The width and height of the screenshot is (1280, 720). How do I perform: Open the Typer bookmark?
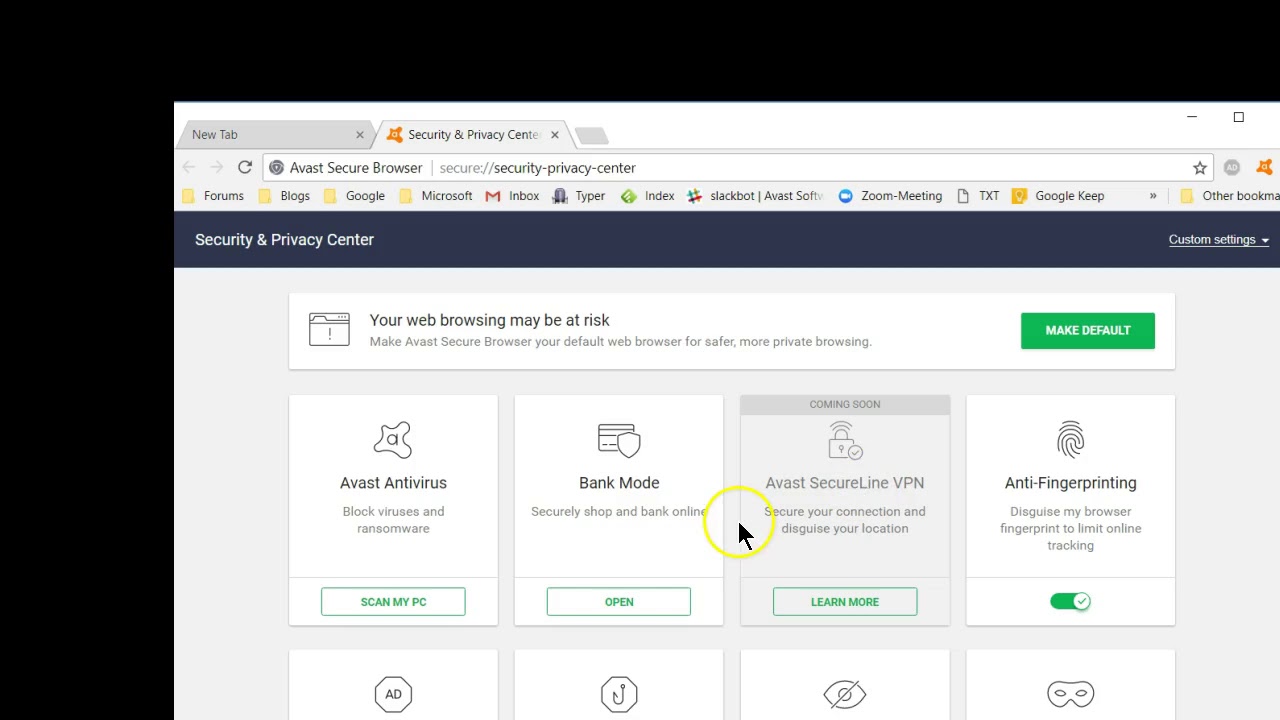click(579, 196)
